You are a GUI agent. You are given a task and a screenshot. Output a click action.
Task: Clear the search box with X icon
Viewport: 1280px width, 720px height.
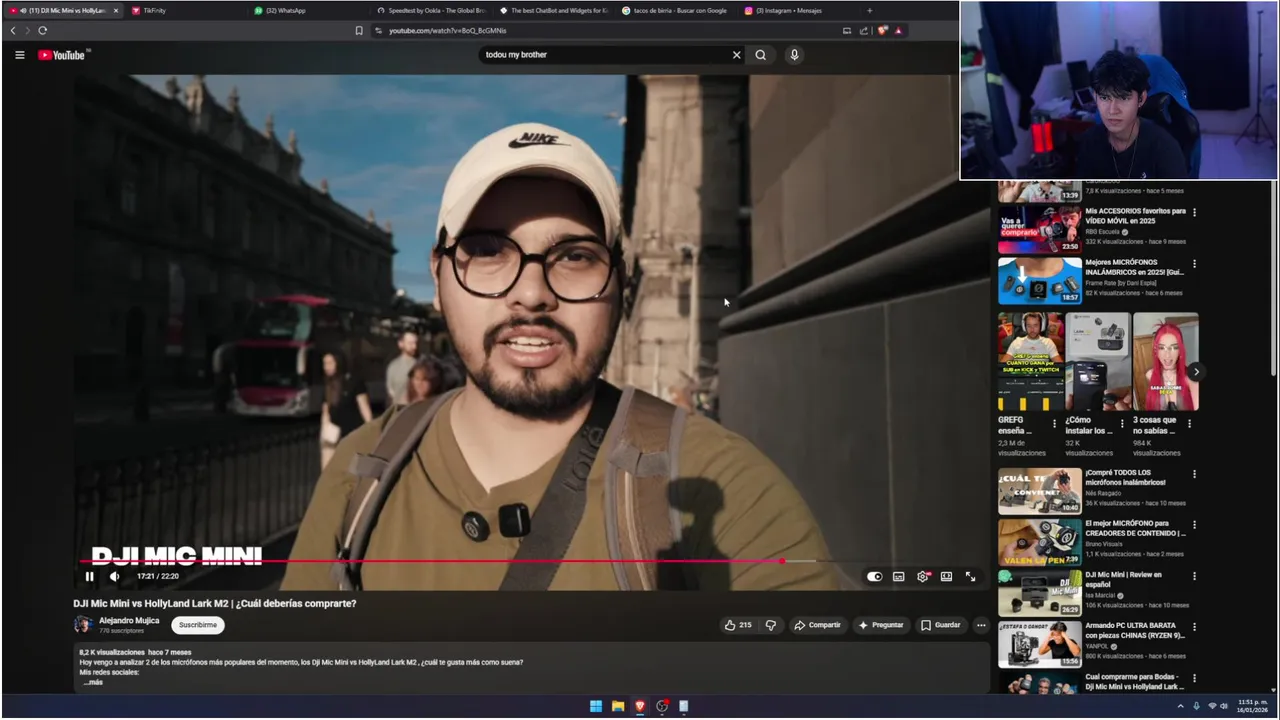tap(737, 55)
